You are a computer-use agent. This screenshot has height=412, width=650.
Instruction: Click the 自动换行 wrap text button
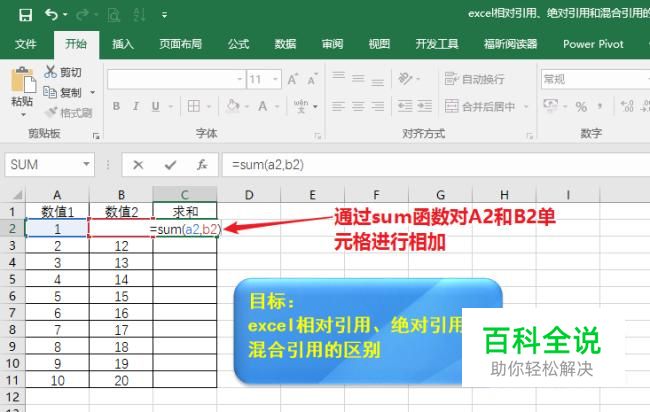(x=474, y=79)
